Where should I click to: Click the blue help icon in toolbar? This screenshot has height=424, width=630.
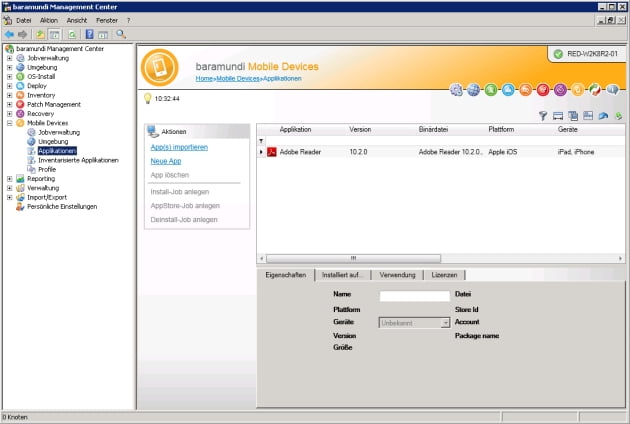click(89, 34)
